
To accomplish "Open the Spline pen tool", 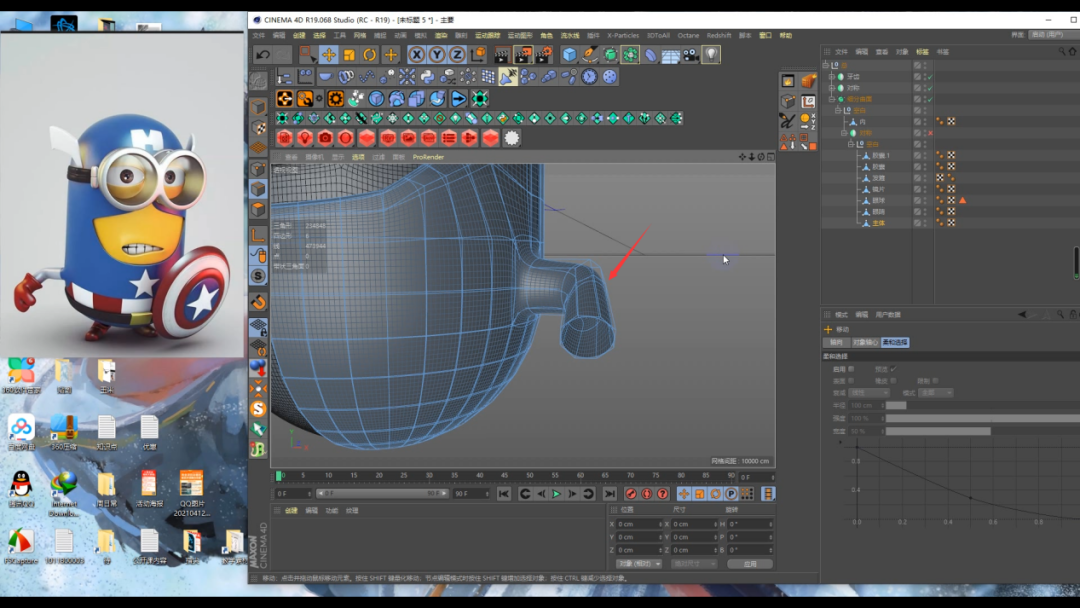I will pyautogui.click(x=590, y=54).
